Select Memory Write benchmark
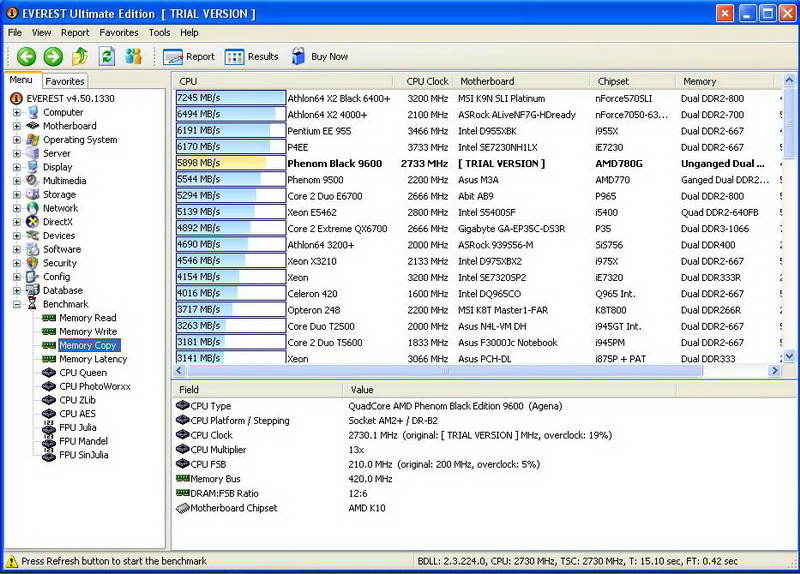This screenshot has width=800, height=574. [88, 332]
